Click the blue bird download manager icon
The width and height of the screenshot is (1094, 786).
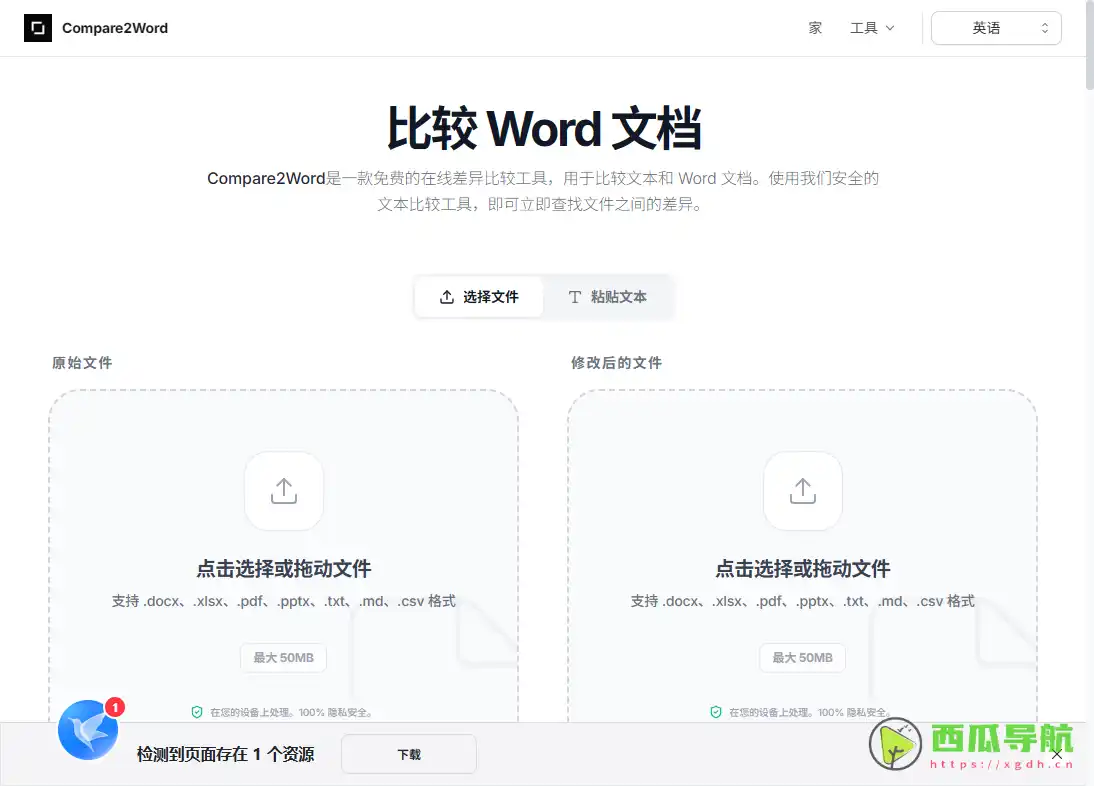point(87,730)
